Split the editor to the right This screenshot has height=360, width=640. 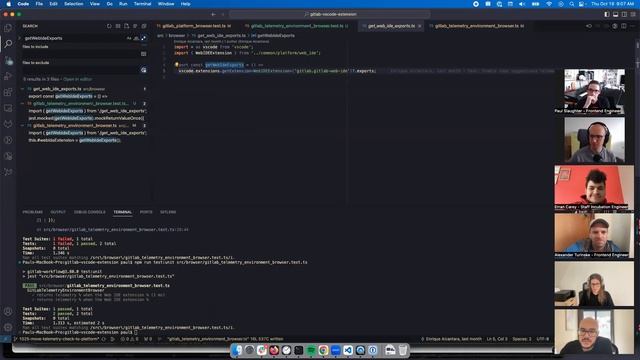click(624, 26)
